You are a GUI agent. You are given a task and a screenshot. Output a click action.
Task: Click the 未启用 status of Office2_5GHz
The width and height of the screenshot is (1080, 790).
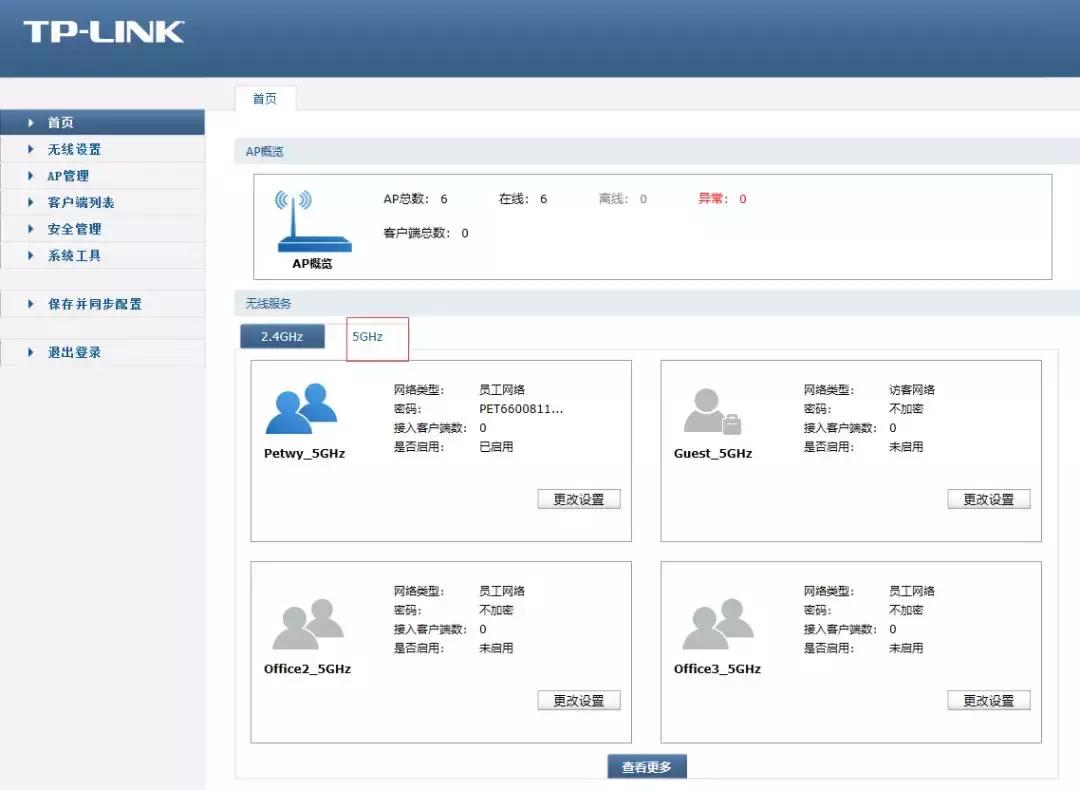pos(496,648)
